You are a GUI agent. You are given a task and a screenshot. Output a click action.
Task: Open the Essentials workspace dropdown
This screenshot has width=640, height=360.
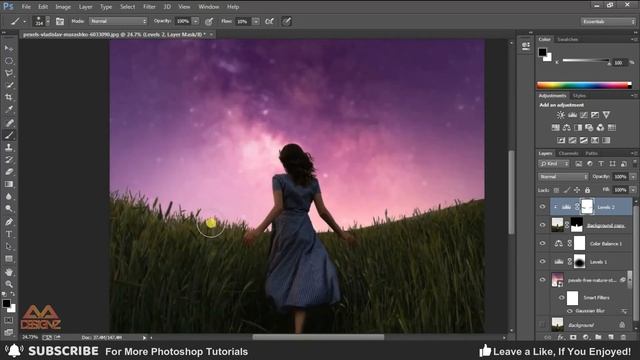[x=608, y=21]
